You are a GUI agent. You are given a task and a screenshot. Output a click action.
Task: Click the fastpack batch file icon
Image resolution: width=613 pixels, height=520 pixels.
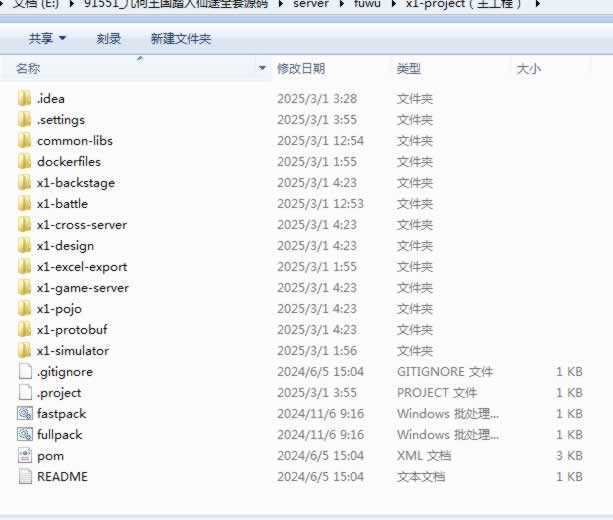click(25, 414)
